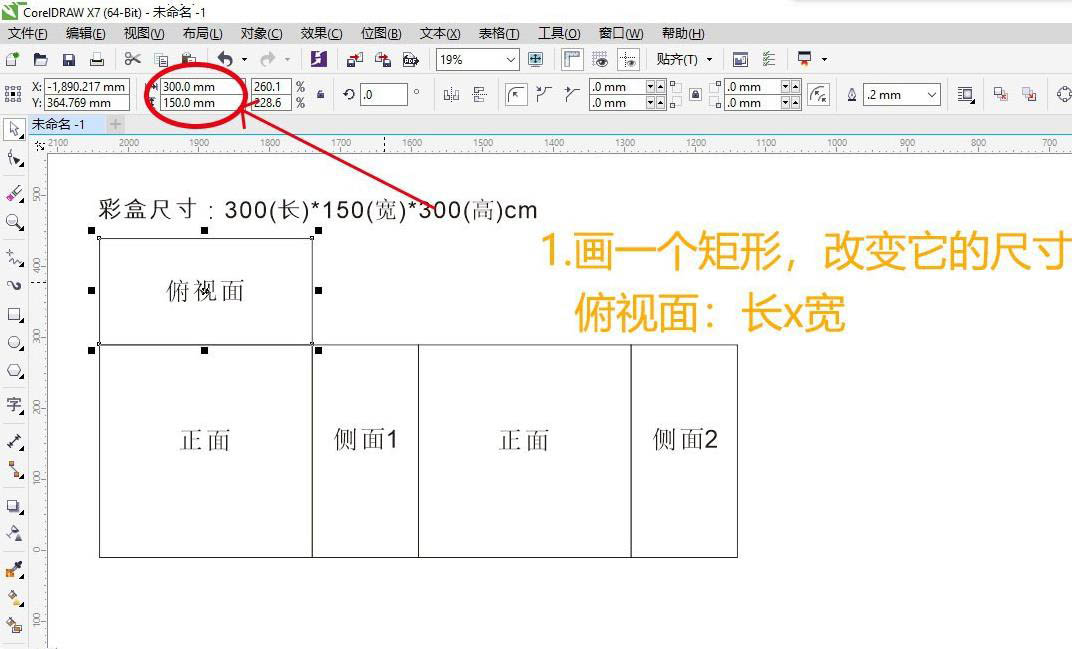
Task: Save the document with the Save icon
Action: [68, 58]
